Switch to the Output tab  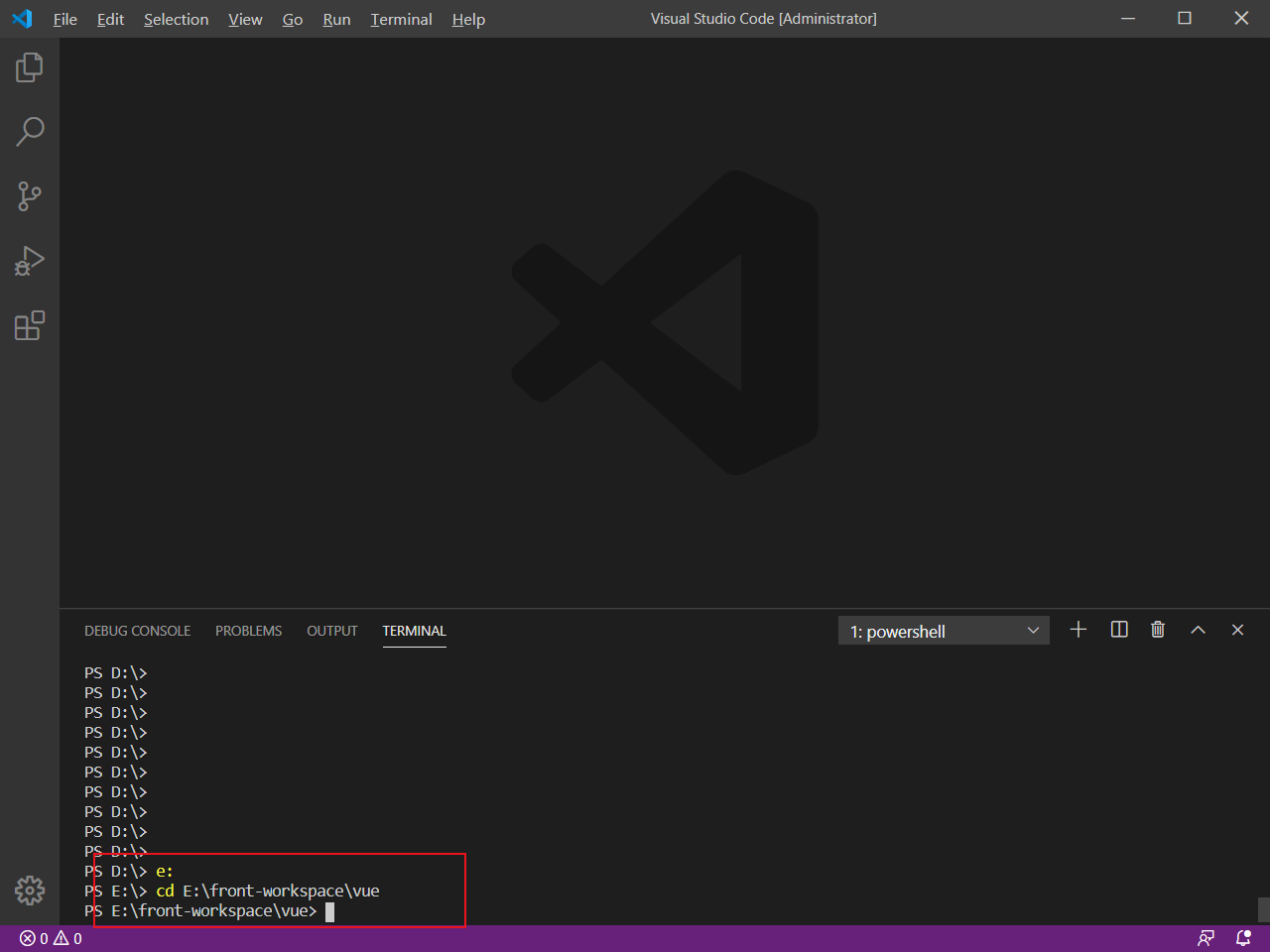331,630
